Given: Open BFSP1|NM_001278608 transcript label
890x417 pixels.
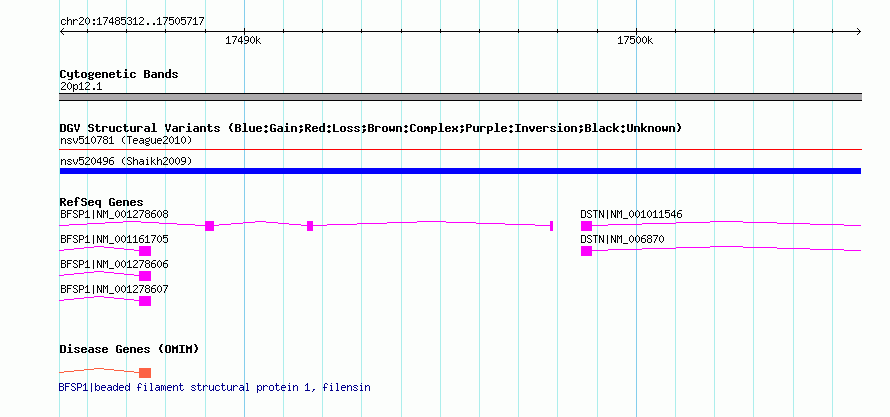Looking at the screenshot, I should point(114,214).
